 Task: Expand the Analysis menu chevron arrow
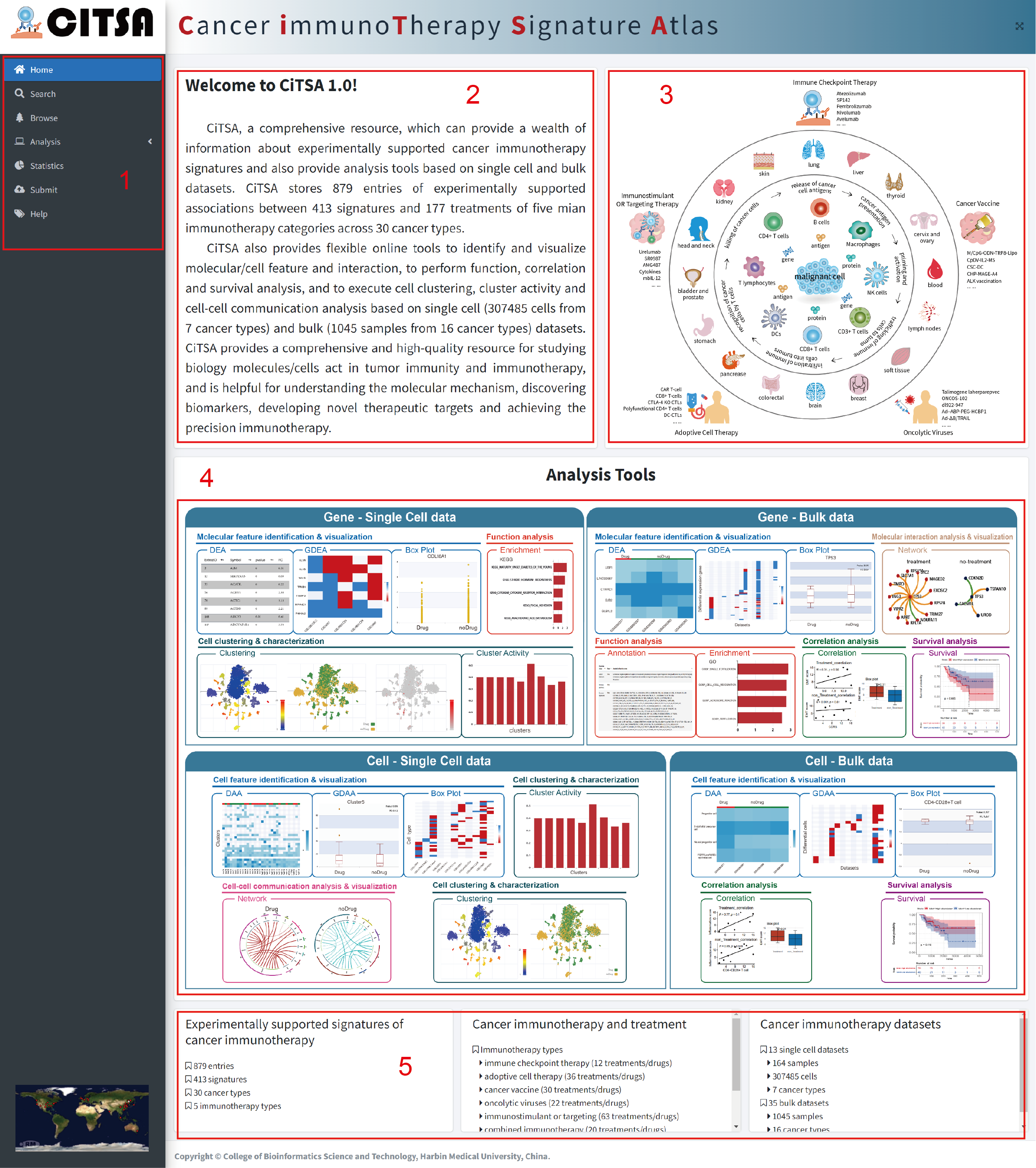click(x=150, y=141)
